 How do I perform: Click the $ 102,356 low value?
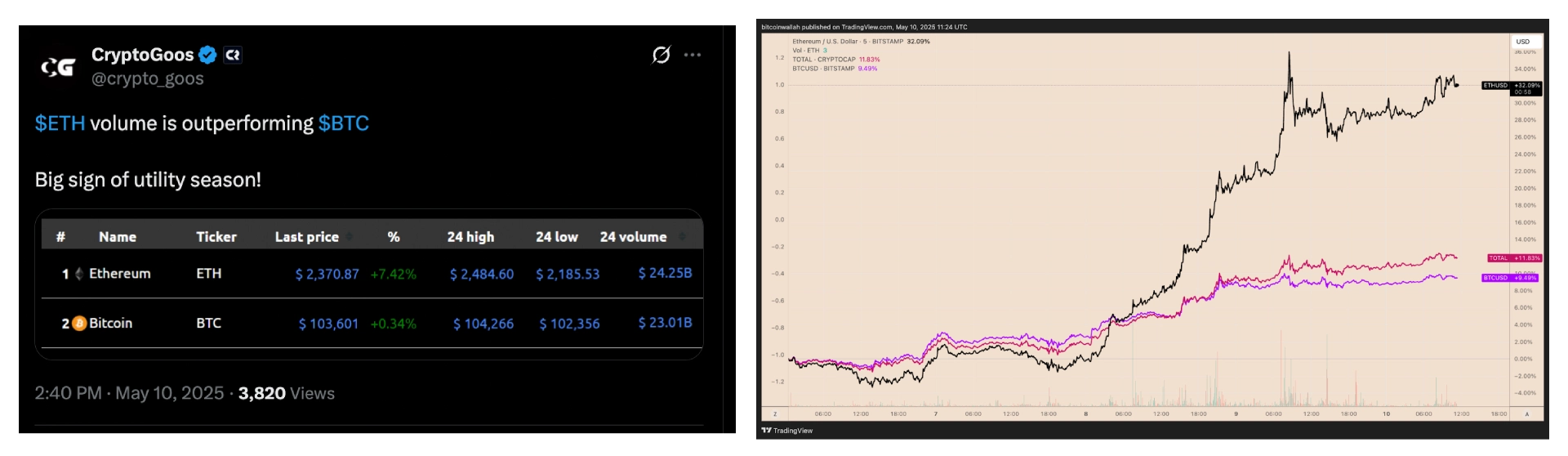pos(569,324)
